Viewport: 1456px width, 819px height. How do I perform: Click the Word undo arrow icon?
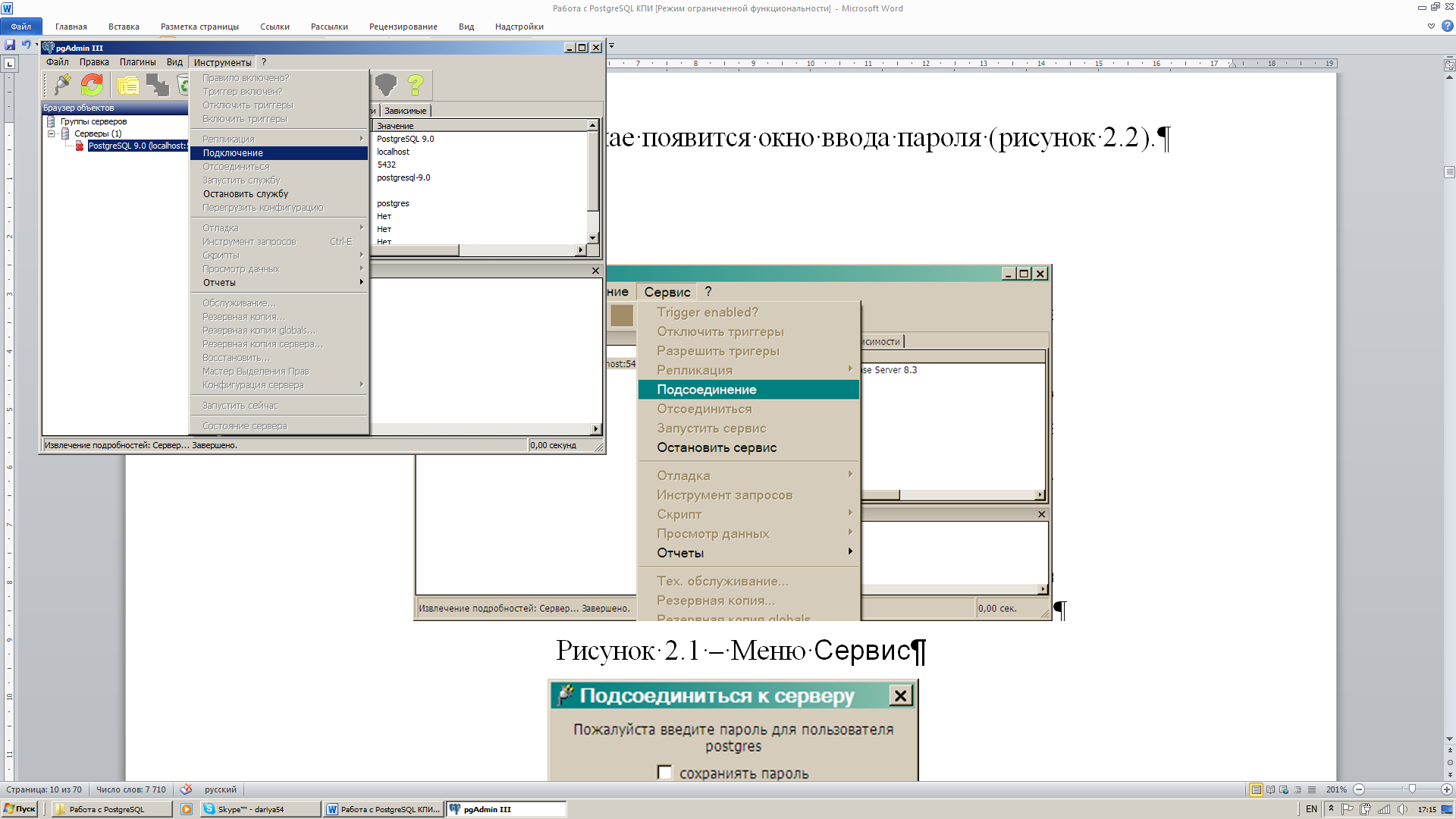(x=26, y=45)
